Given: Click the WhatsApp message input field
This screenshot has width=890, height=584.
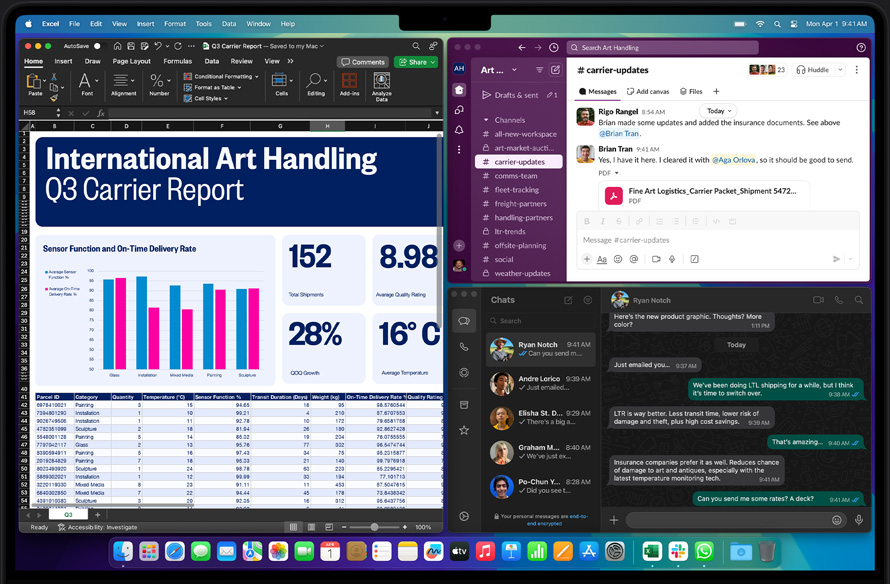Looking at the screenshot, I should (735, 519).
